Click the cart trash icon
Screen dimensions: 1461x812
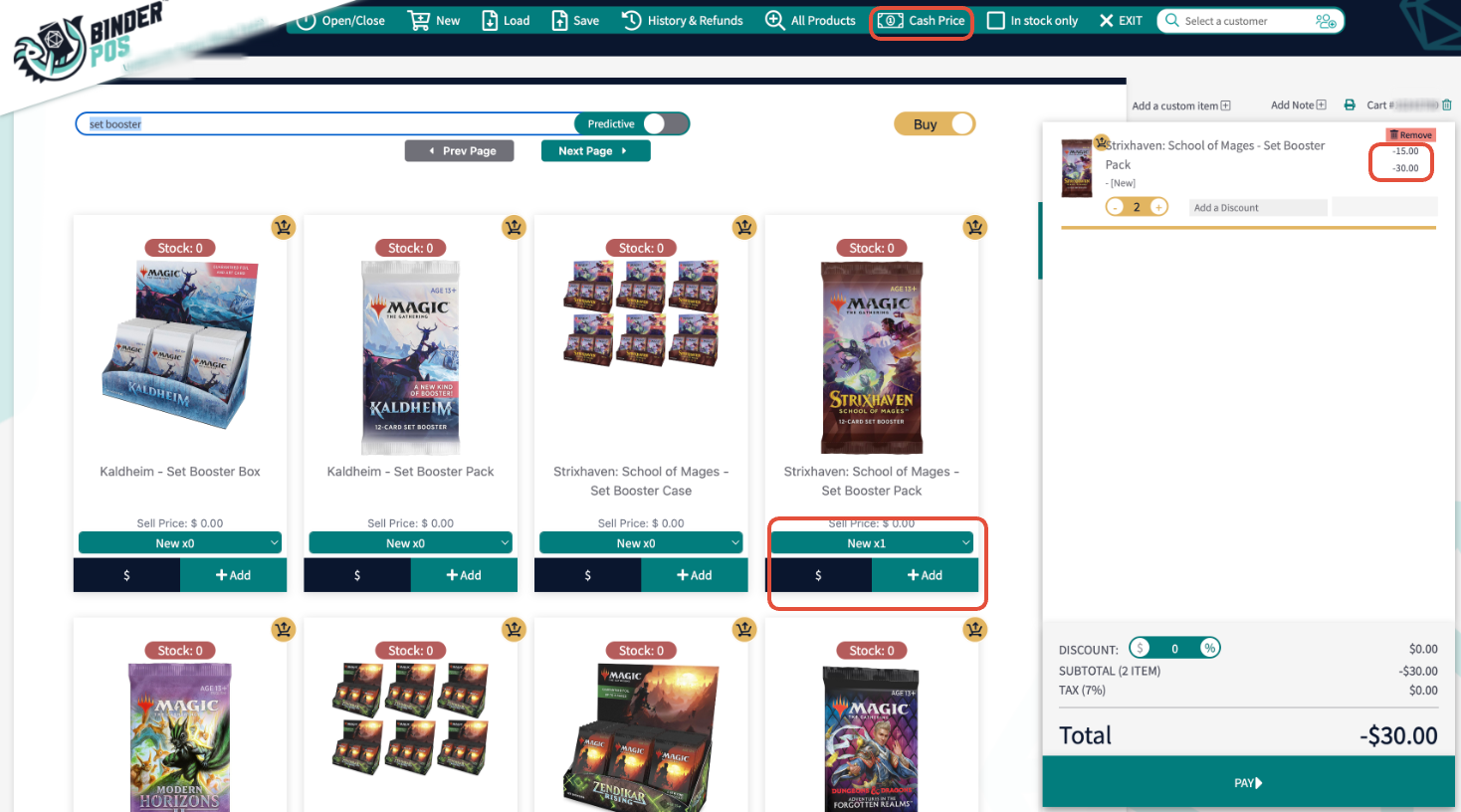[x=1447, y=104]
